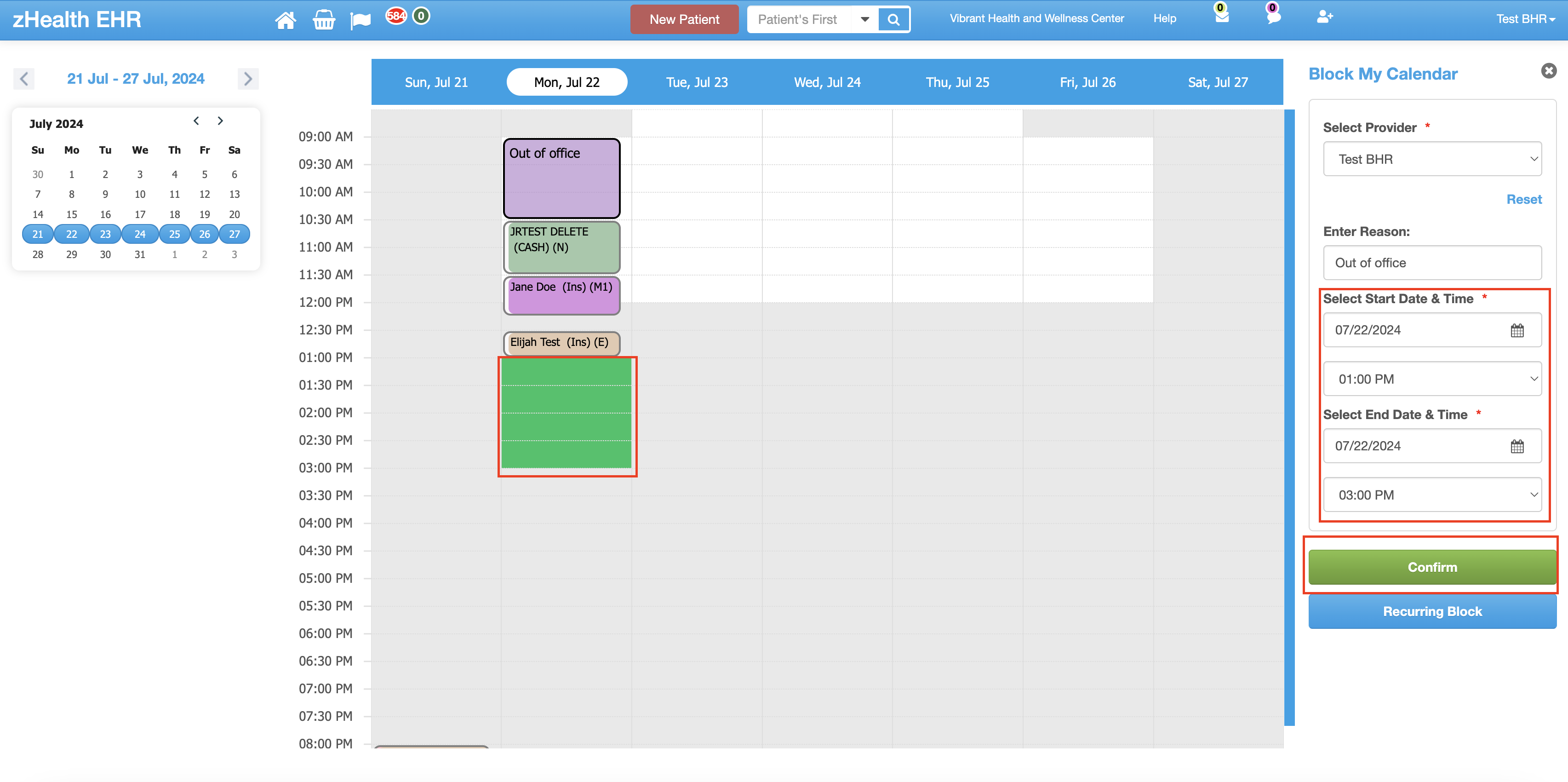The image size is (1568, 782).
Task: Close the Block My Calendar panel
Action: 1549,71
